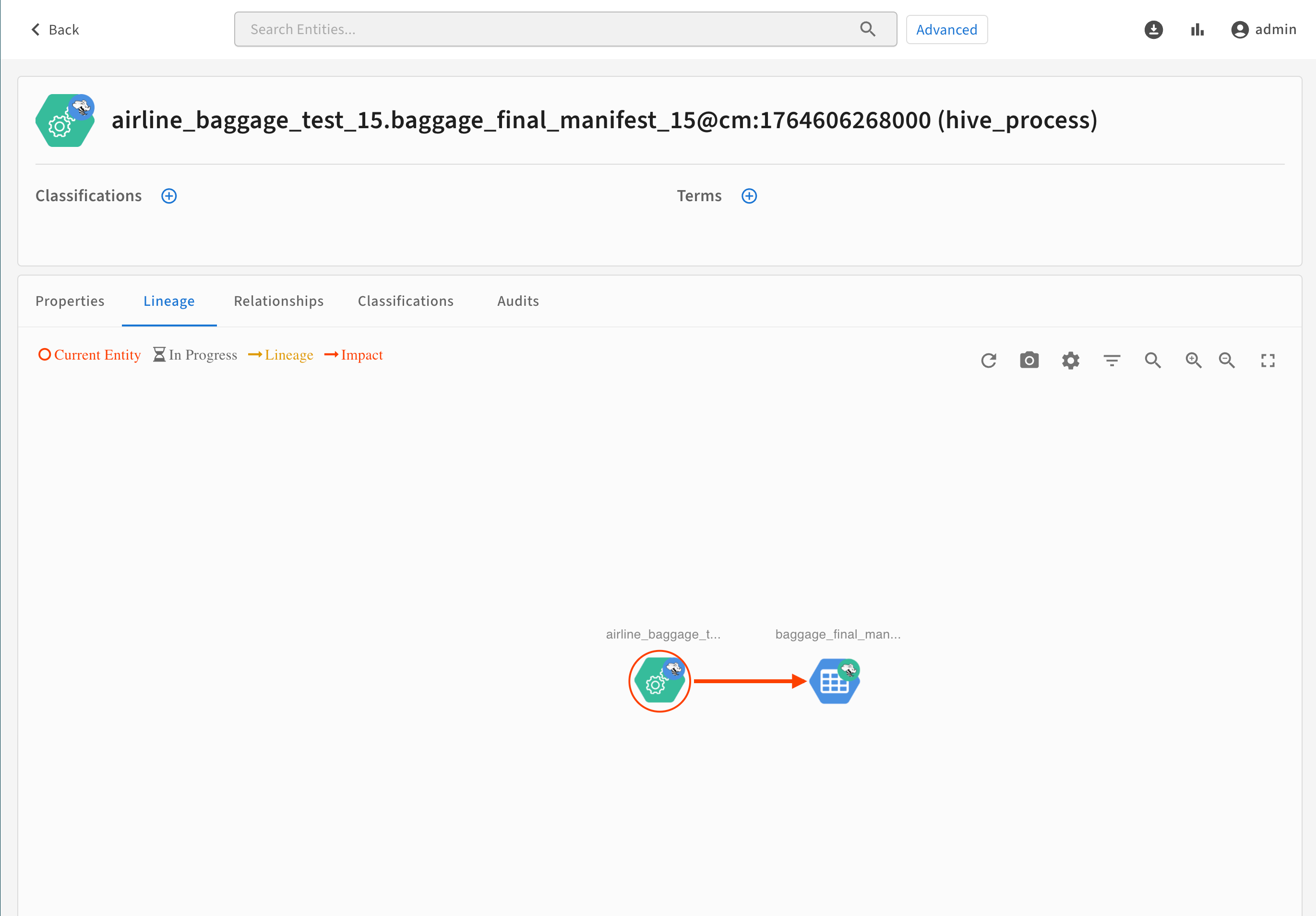Screen dimensions: 1316x916
Task: Go to the Audits tab
Action: 517,301
